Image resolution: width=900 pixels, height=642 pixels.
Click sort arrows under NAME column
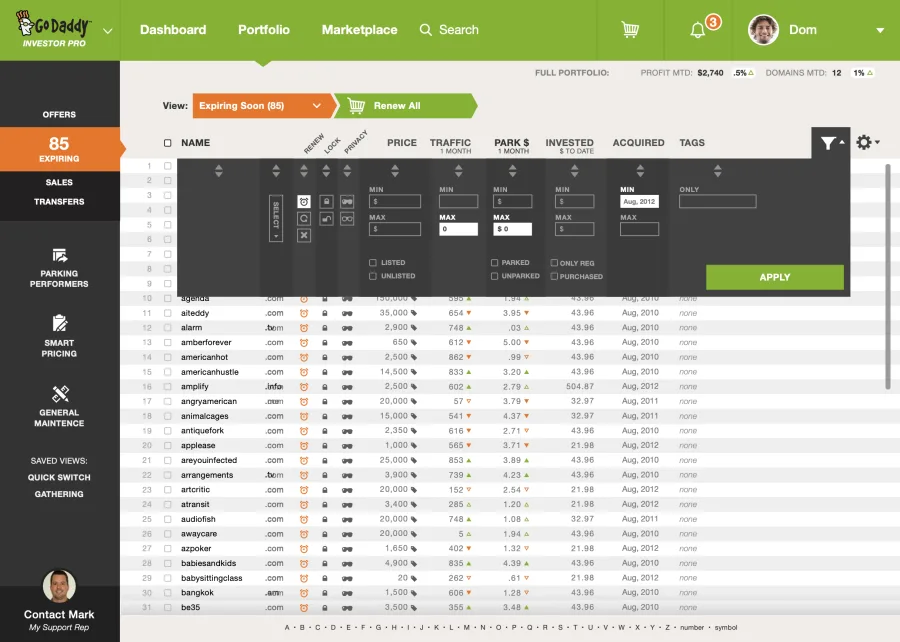click(219, 171)
